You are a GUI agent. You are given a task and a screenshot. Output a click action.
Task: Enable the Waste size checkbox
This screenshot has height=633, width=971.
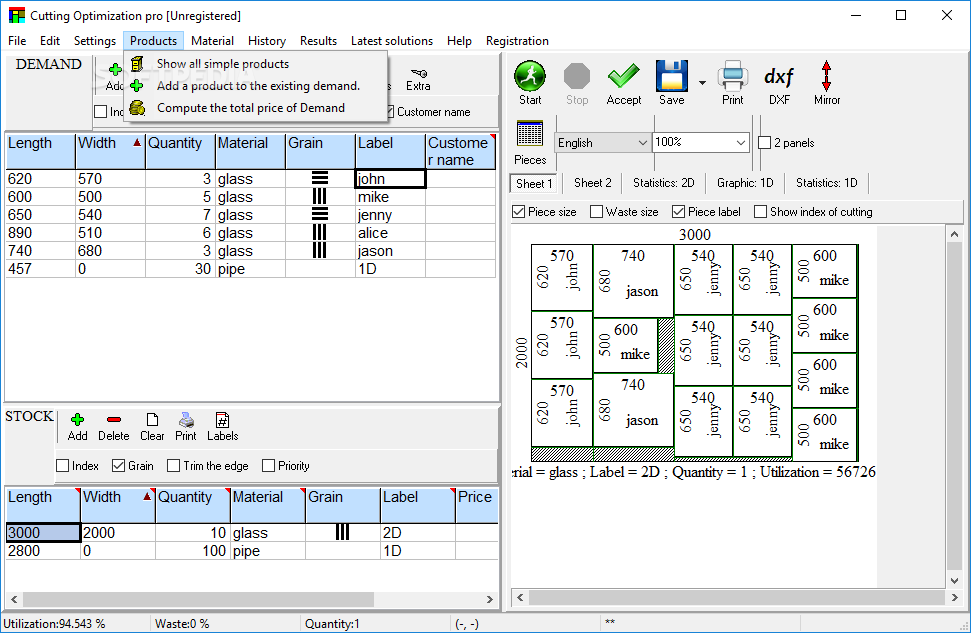(596, 212)
